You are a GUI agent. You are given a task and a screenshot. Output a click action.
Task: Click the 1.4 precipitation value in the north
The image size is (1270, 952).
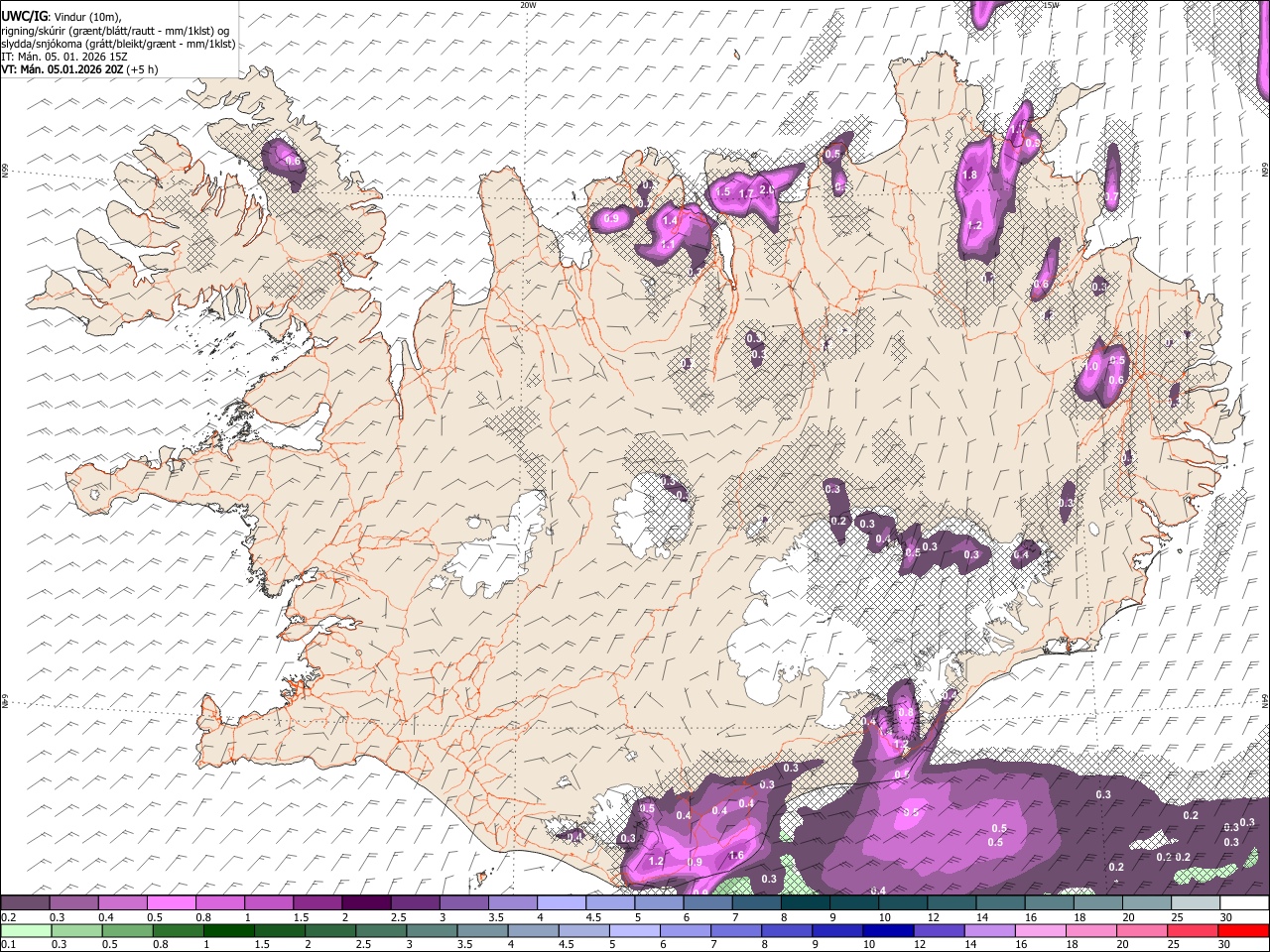[670, 221]
